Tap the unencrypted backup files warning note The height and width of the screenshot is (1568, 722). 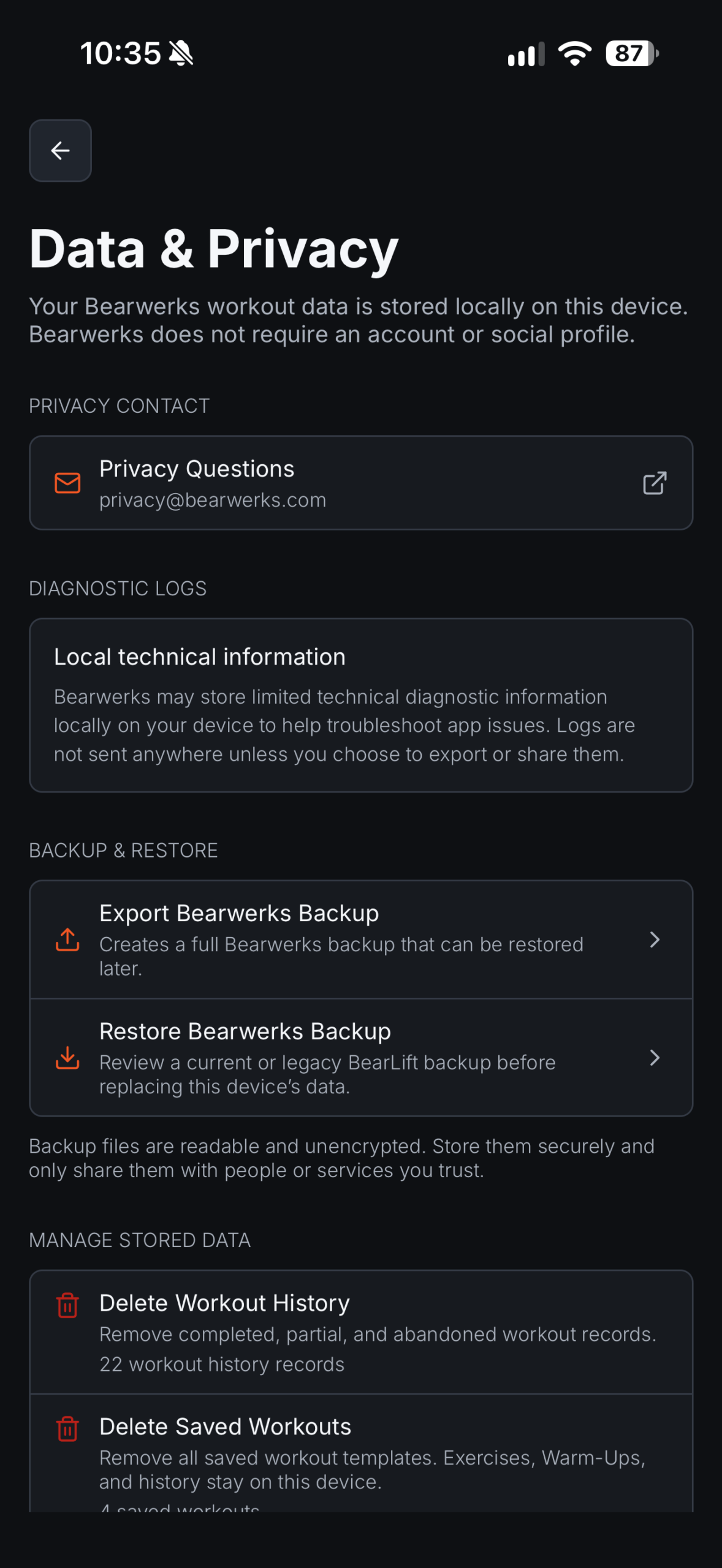(342, 1158)
